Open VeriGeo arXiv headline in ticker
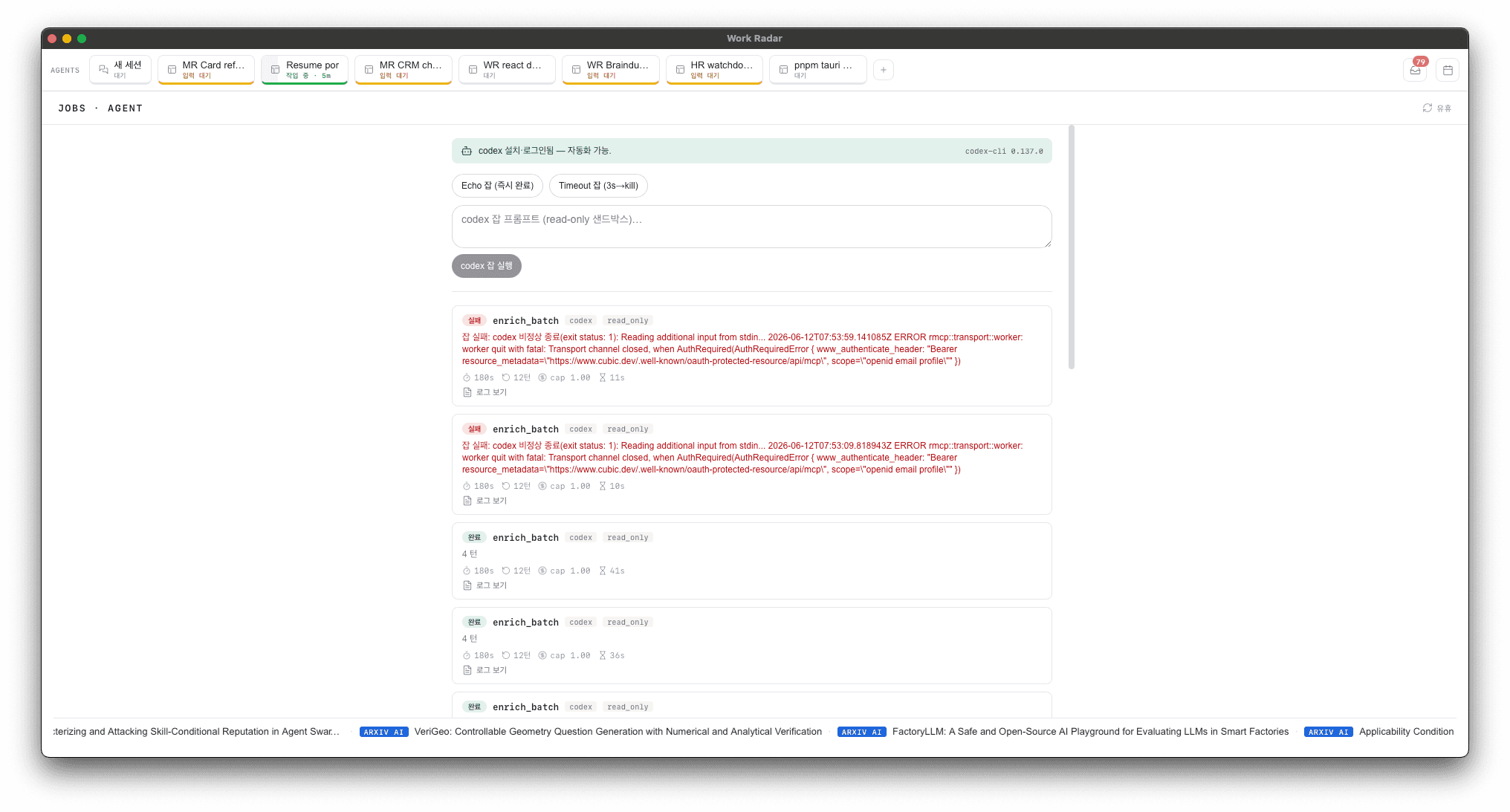 (618, 732)
